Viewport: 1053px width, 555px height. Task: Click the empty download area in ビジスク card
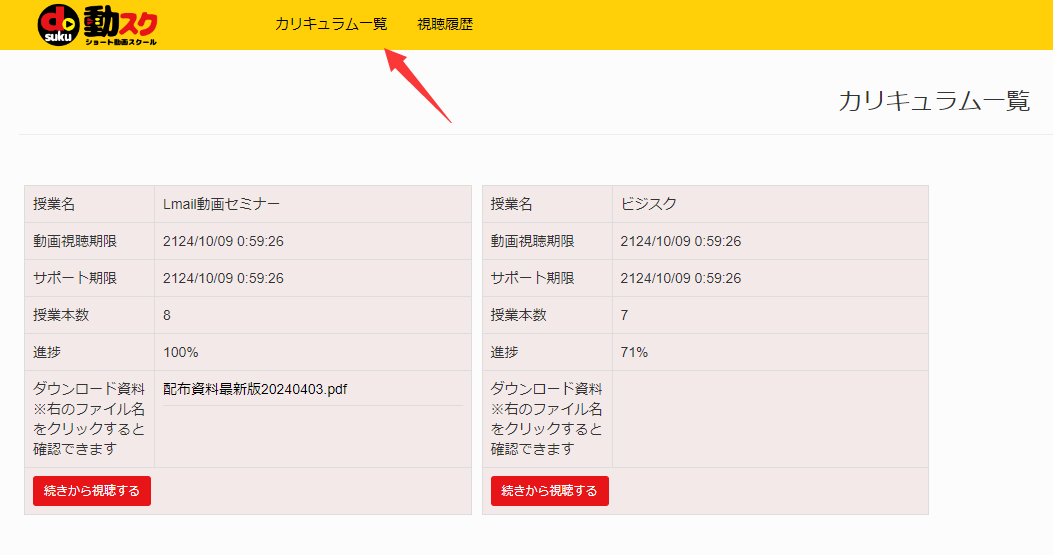tap(770, 419)
